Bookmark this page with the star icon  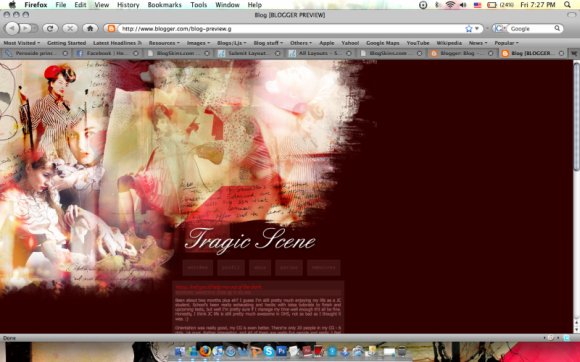click(x=469, y=28)
